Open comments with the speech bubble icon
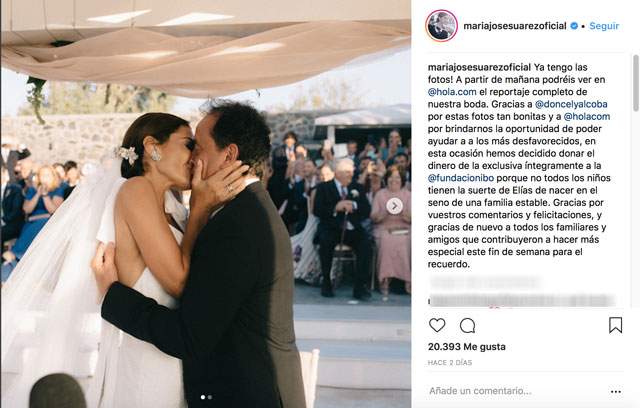 467,326
